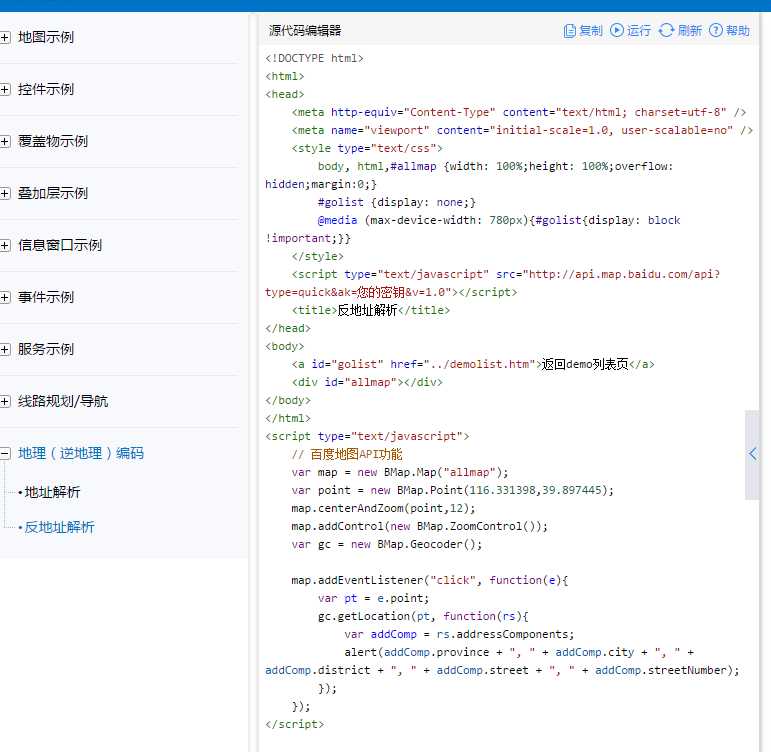Open the 覆盖物示例 menu item
This screenshot has height=752, width=771.
point(53,141)
